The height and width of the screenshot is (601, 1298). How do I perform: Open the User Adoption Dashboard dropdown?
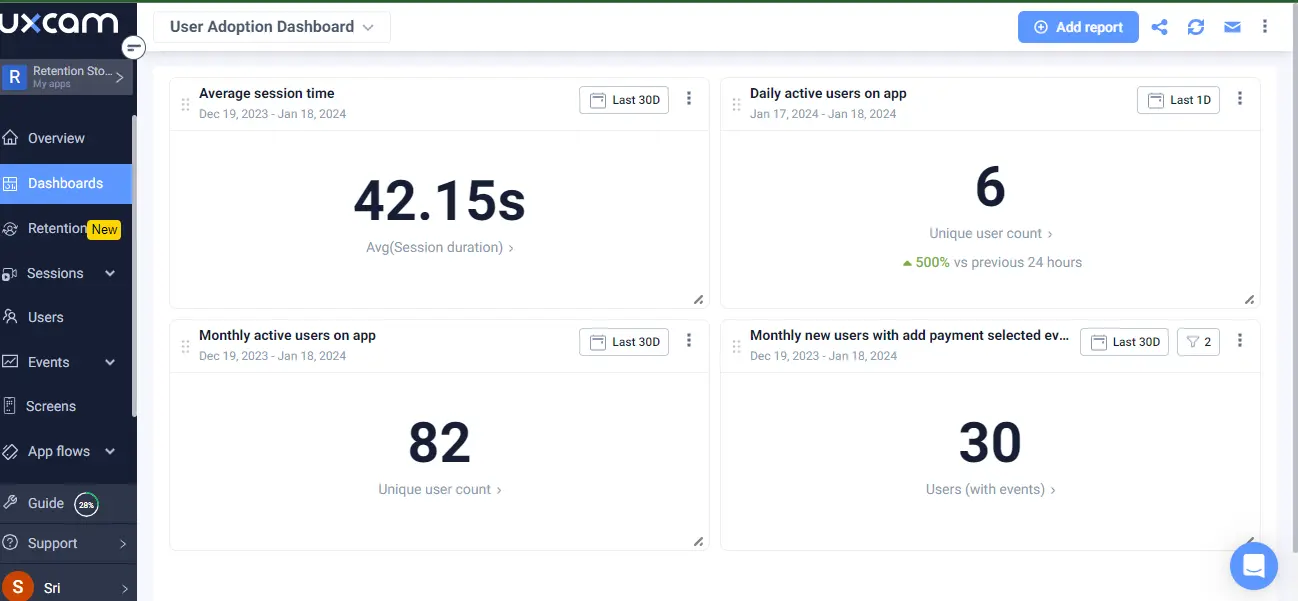tap(272, 27)
